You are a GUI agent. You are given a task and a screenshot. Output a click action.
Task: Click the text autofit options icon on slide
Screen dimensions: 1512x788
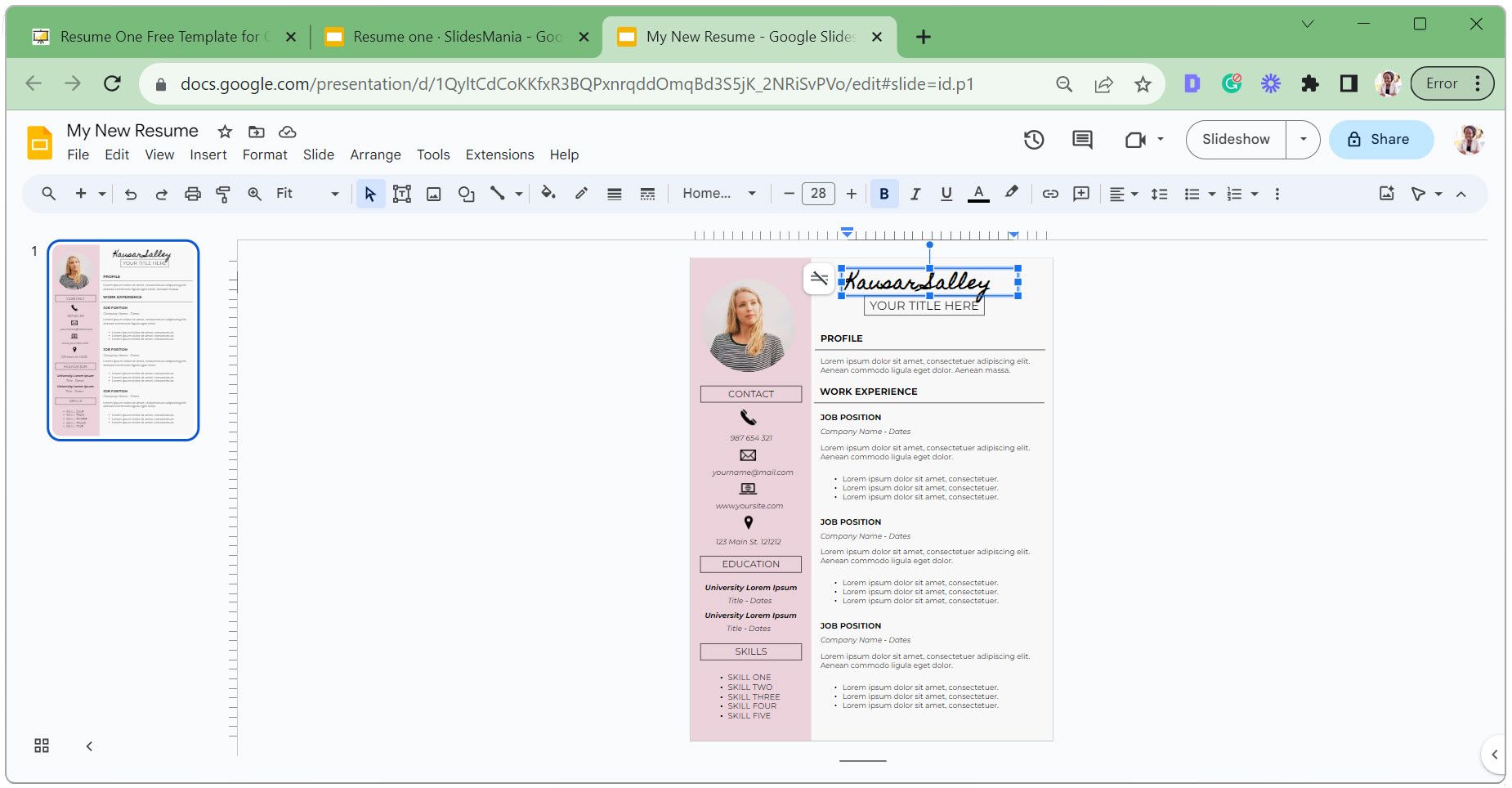click(x=819, y=279)
